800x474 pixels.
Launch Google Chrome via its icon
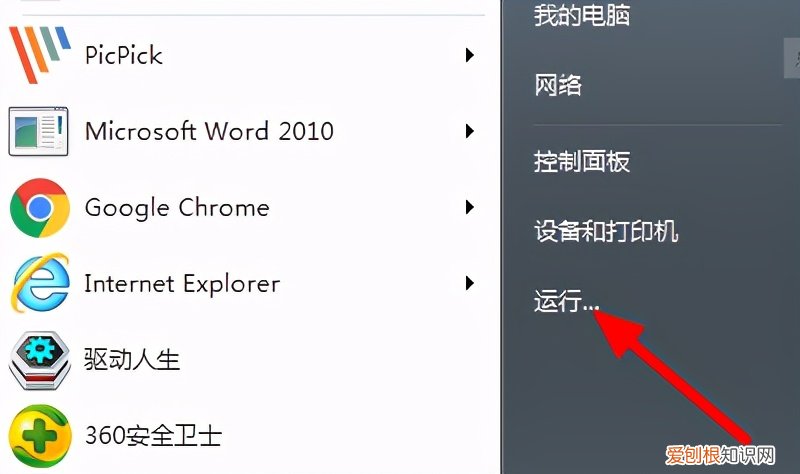coord(40,208)
